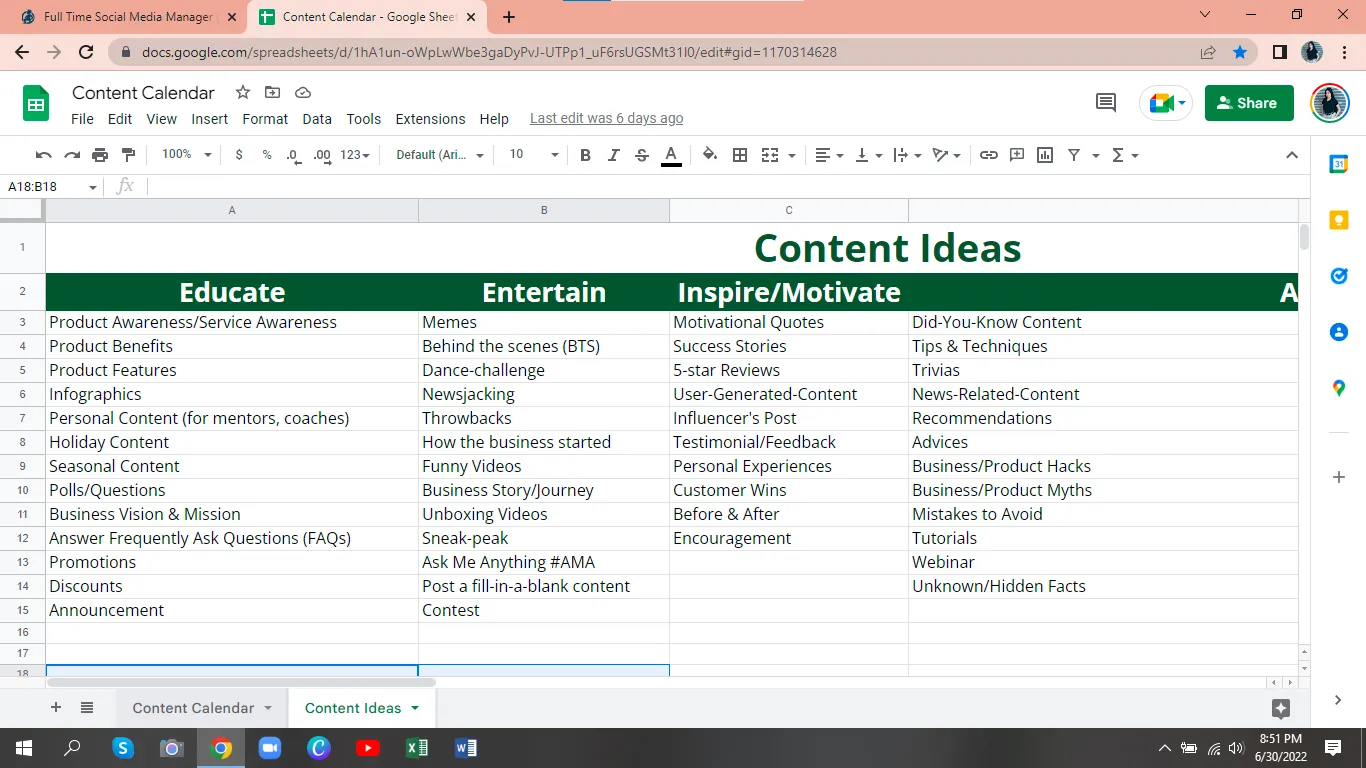
Task: Open comment history icon
Action: [x=1106, y=102]
